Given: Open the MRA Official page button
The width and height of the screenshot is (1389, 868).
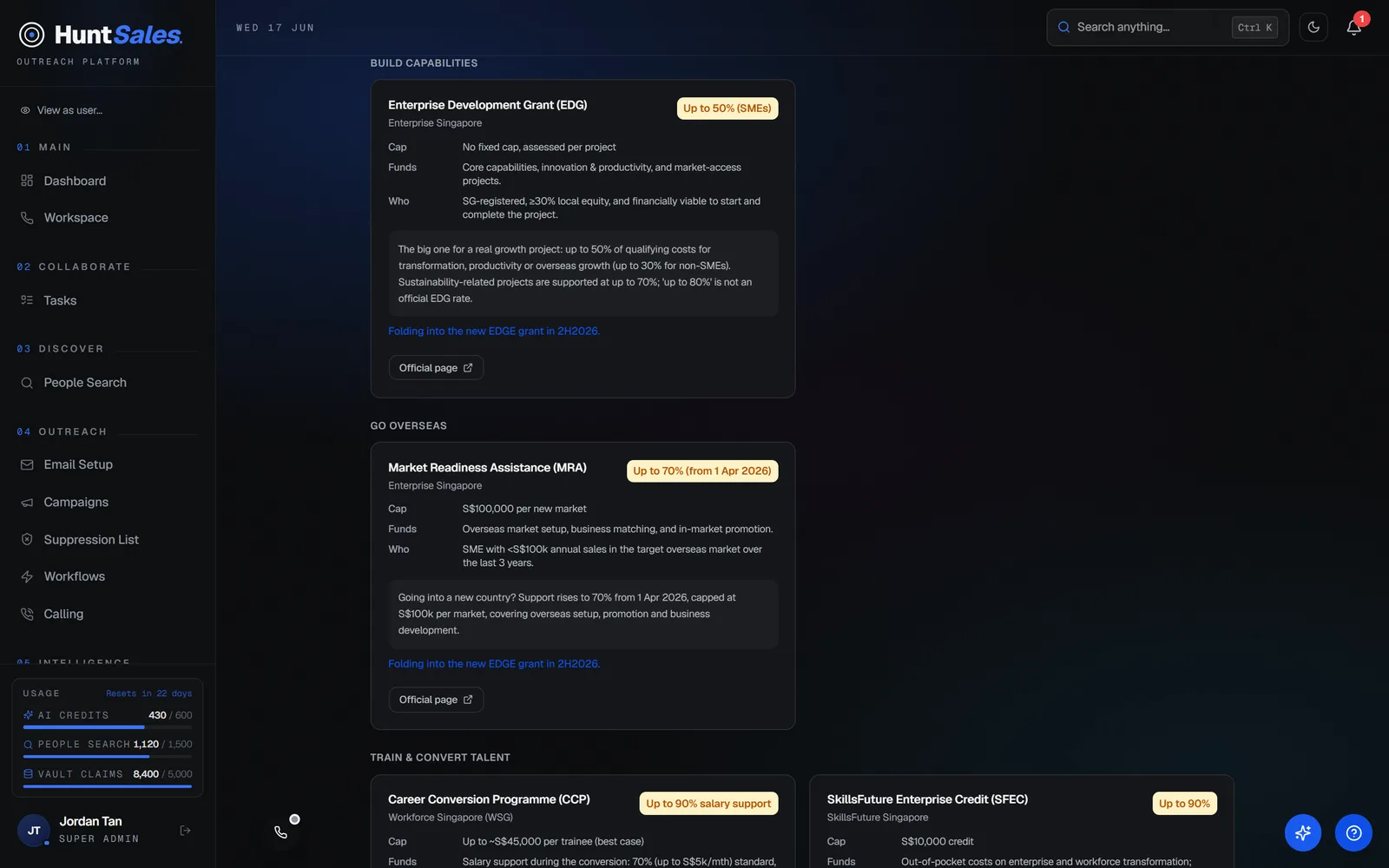Looking at the screenshot, I should coord(436,700).
